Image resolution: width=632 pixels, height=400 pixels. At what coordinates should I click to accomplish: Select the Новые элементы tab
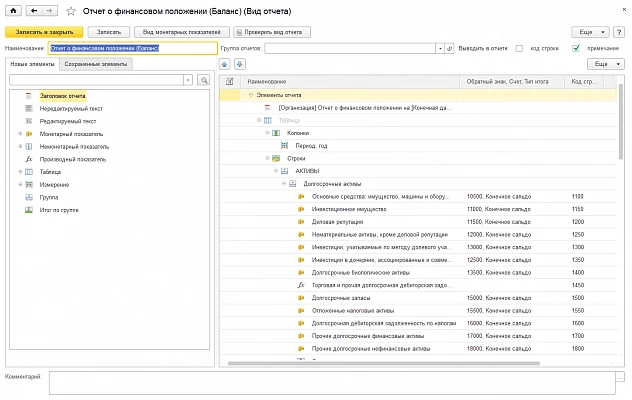coord(32,64)
